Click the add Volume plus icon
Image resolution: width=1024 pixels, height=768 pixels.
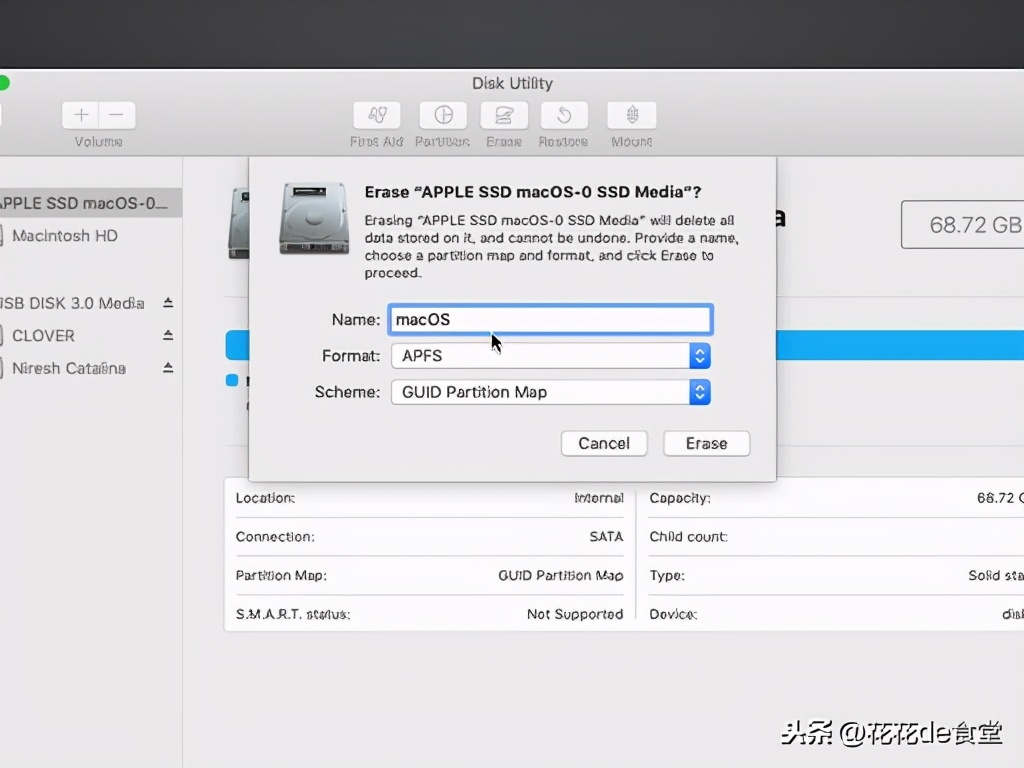pyautogui.click(x=80, y=114)
